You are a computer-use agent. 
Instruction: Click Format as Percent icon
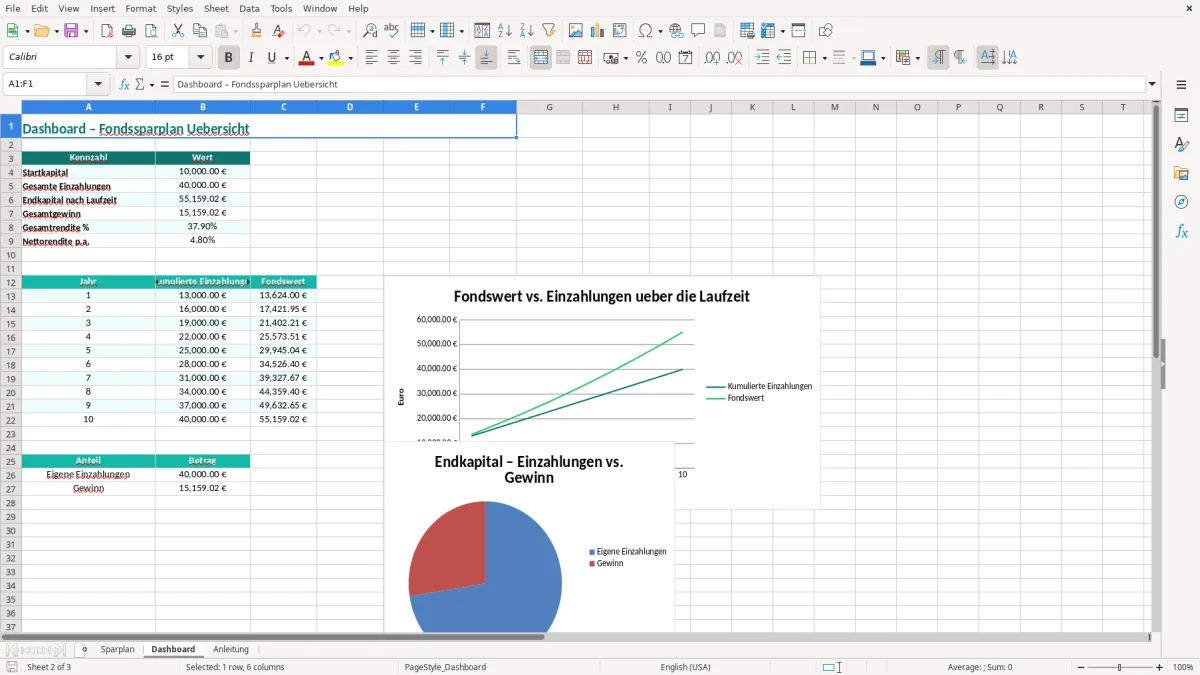coord(641,58)
